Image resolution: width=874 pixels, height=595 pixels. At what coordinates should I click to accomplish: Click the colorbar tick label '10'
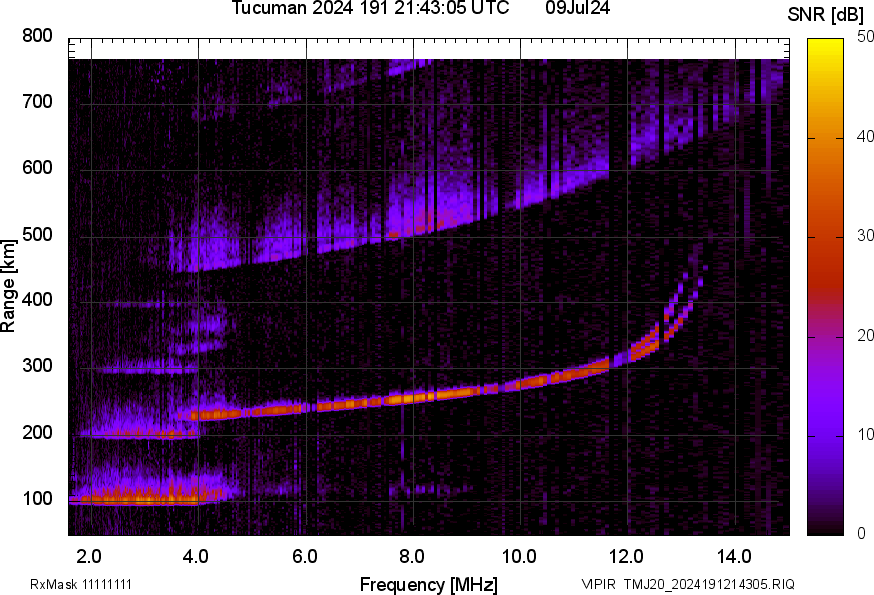(865, 435)
